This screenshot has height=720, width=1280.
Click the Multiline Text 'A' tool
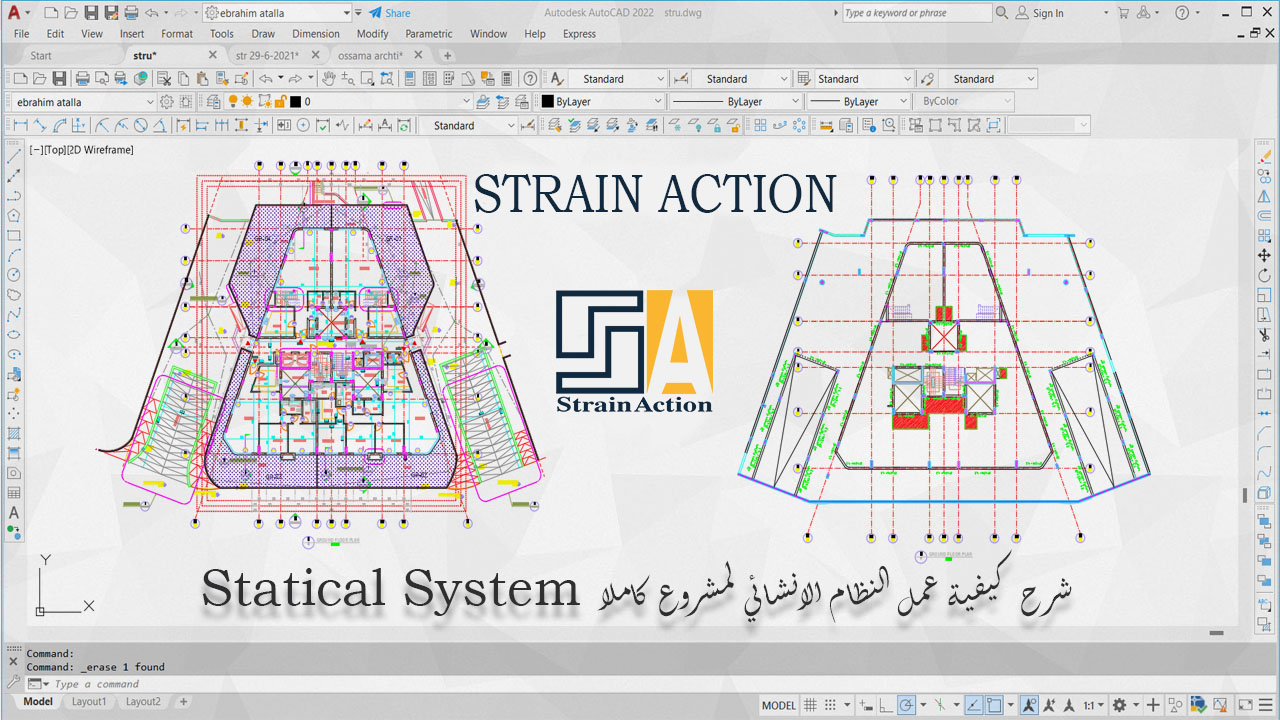coord(14,513)
